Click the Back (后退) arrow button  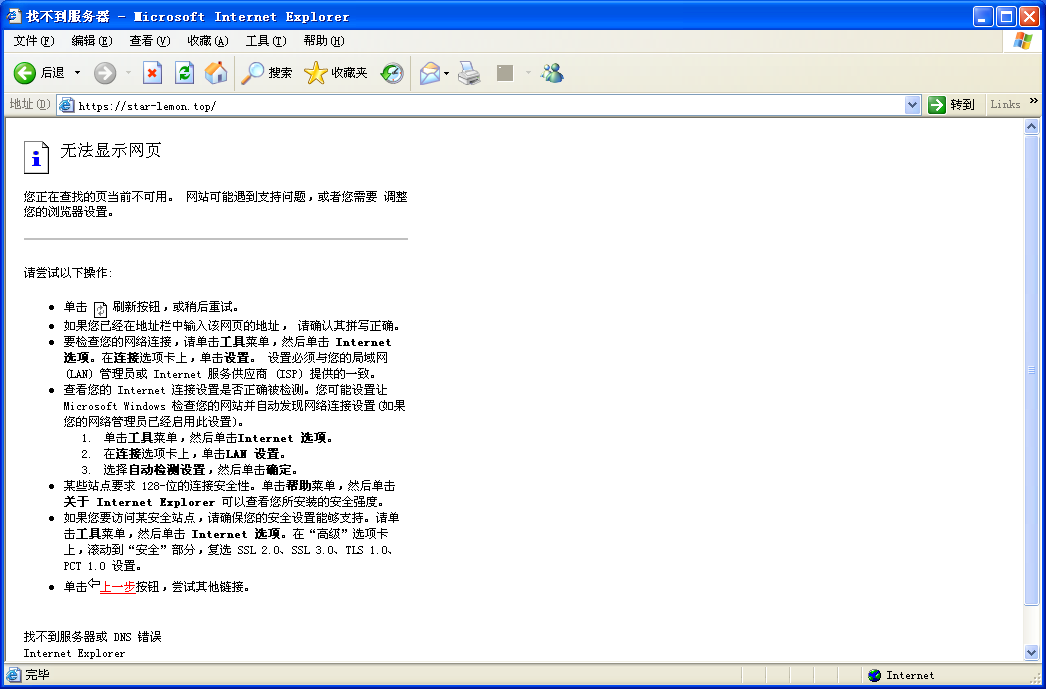[25, 73]
